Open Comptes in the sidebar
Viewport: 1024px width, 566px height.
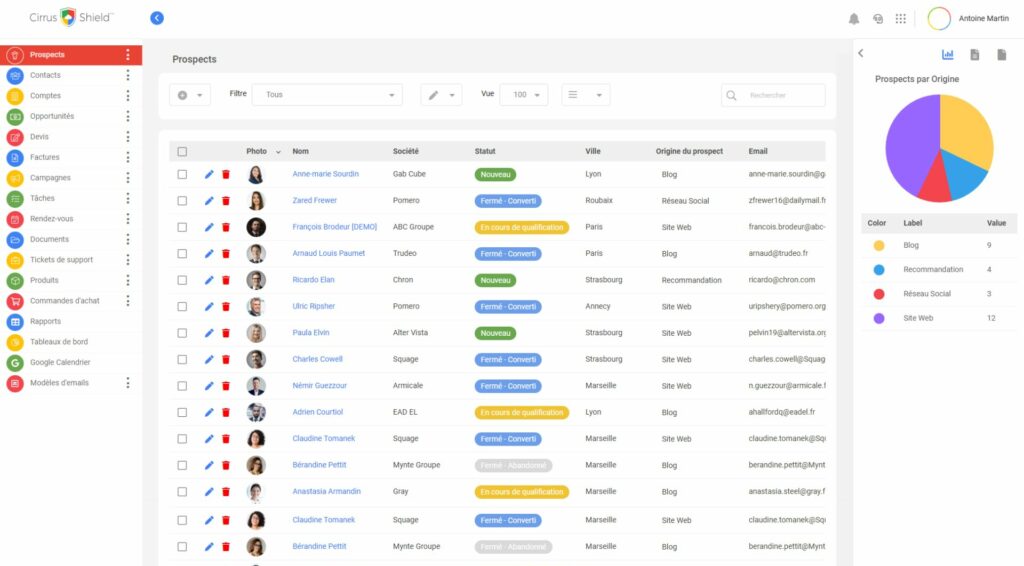[45, 96]
